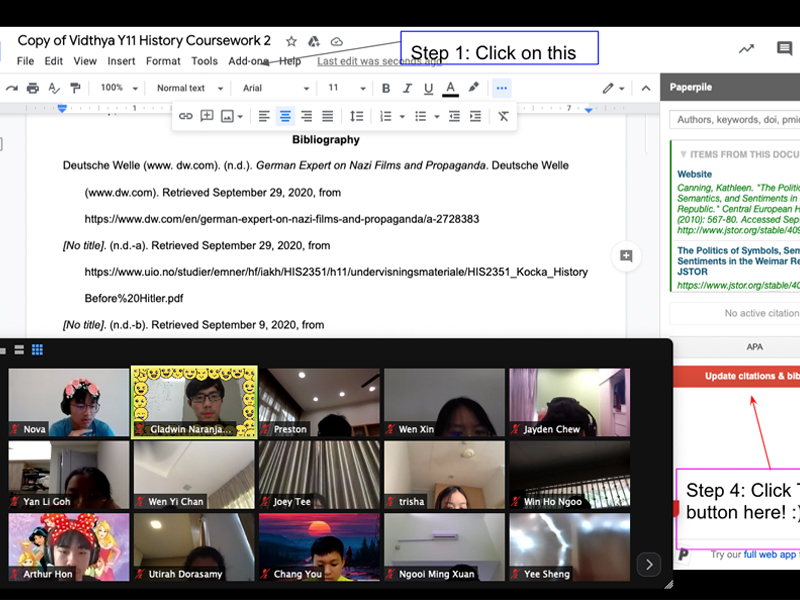Click the three-dot More toolbar button
Image resolution: width=800 pixels, height=600 pixels.
tap(502, 88)
